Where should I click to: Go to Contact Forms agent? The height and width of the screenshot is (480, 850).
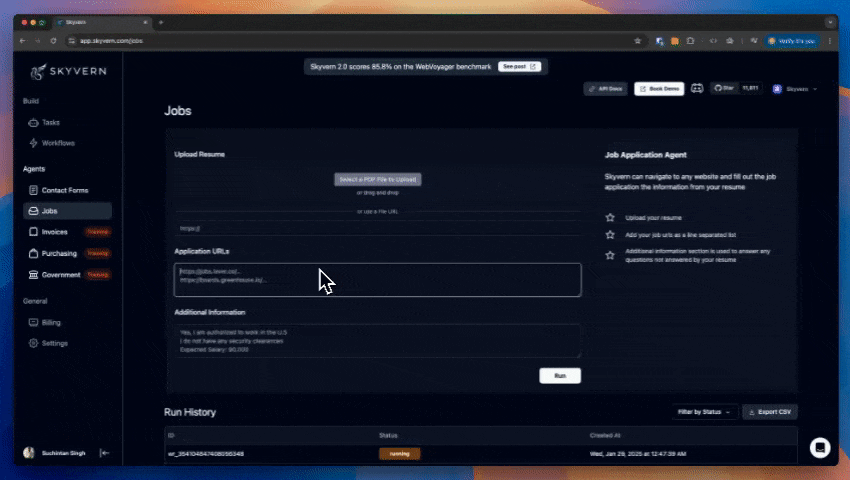click(x=64, y=190)
